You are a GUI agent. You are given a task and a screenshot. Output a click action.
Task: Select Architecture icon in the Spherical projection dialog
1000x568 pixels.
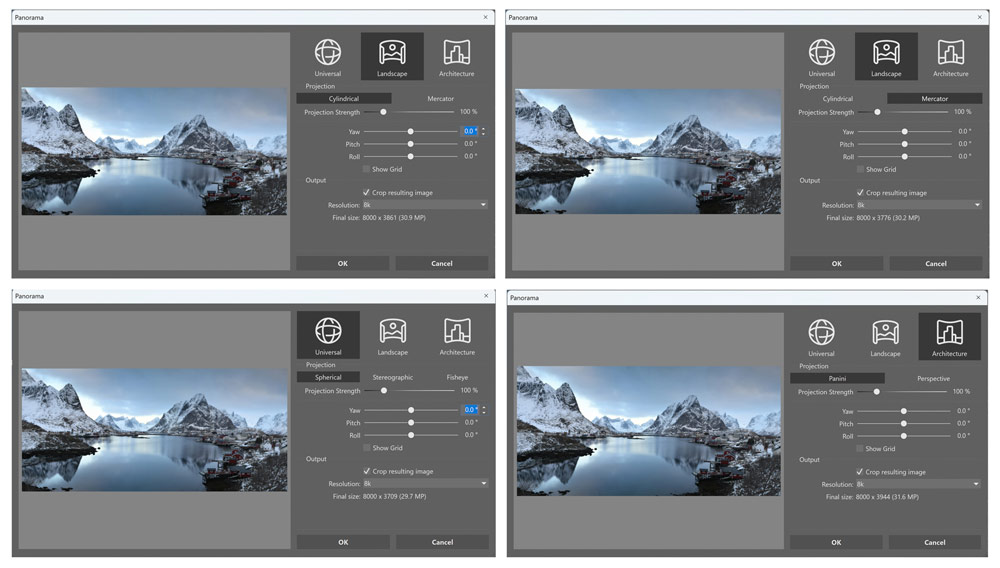pos(457,336)
